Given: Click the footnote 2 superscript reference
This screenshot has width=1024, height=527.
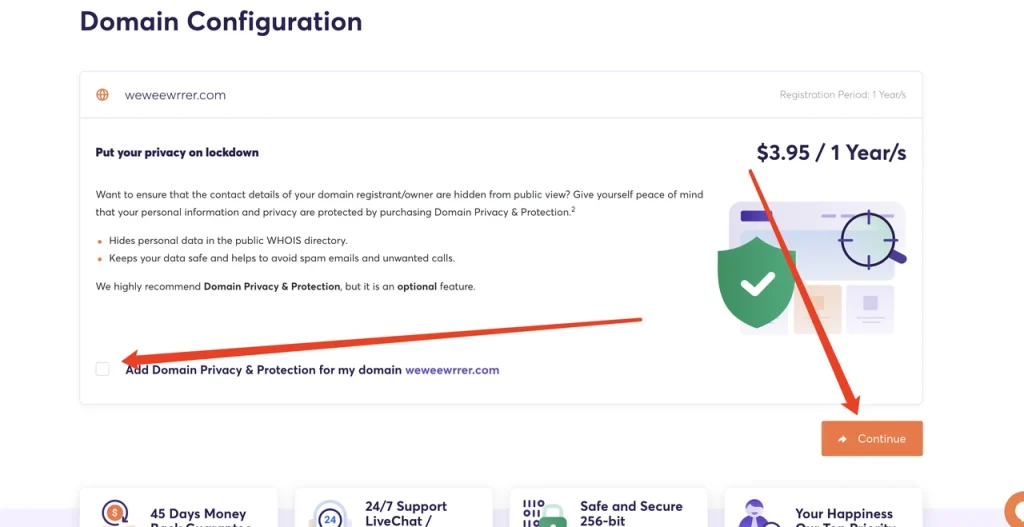Looking at the screenshot, I should click(x=573, y=209).
